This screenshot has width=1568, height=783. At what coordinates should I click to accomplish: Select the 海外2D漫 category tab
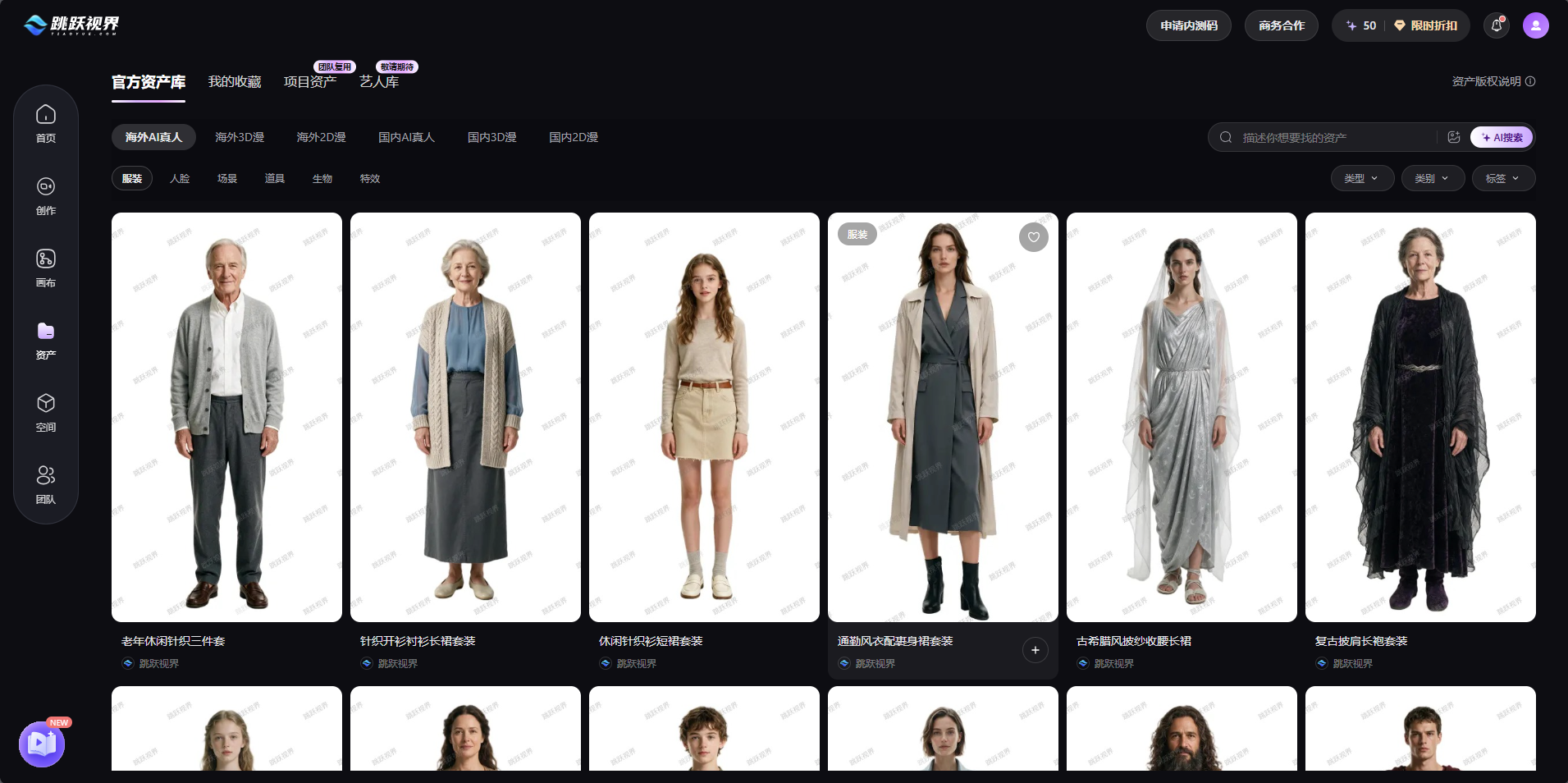pyautogui.click(x=321, y=137)
